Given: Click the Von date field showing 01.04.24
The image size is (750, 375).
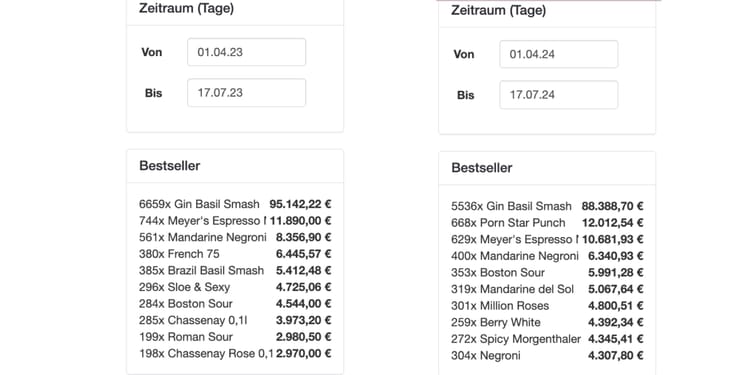Looking at the screenshot, I should click(559, 54).
